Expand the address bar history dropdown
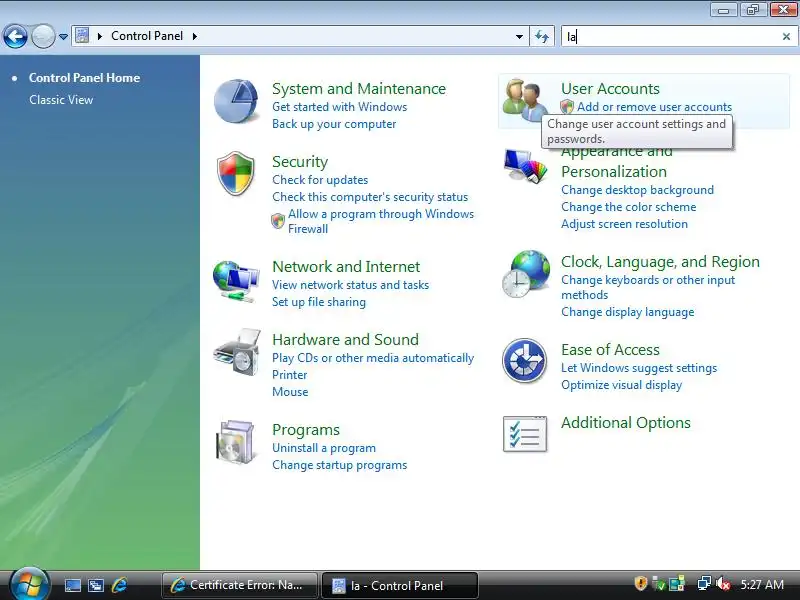The height and width of the screenshot is (600, 800). 519,36
